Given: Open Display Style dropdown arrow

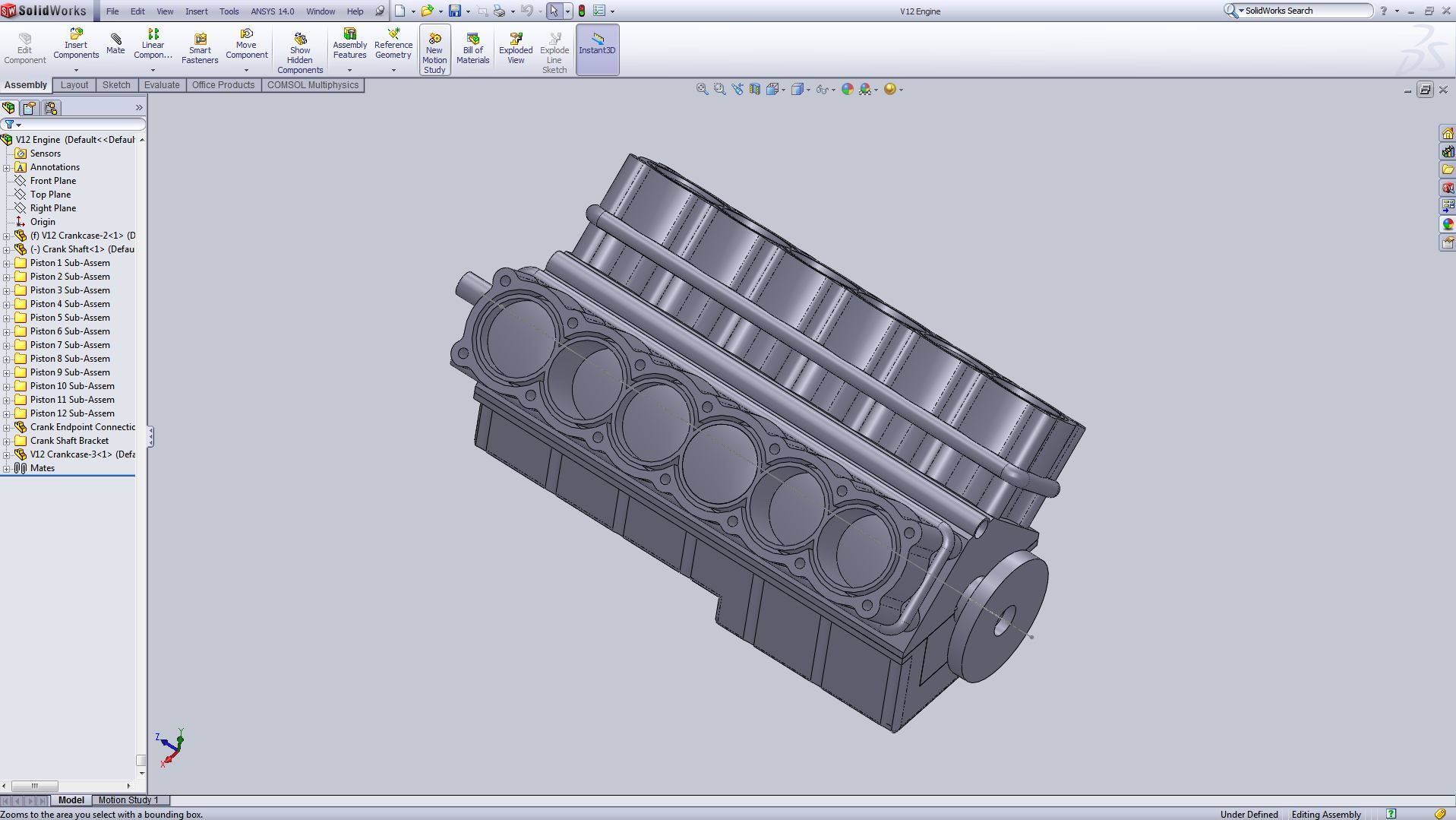Looking at the screenshot, I should pyautogui.click(x=808, y=90).
